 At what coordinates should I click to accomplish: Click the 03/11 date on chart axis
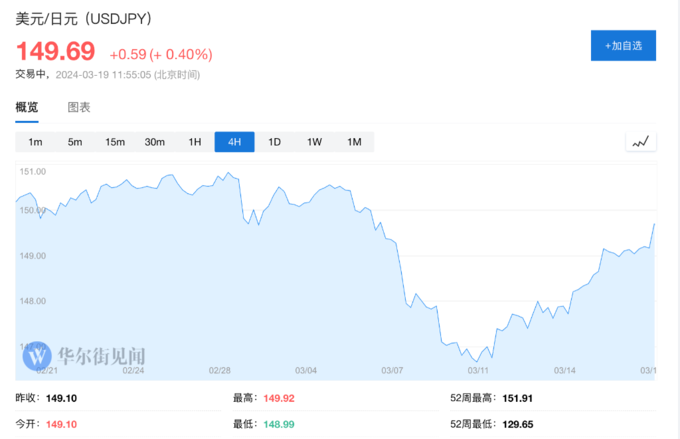point(478,370)
